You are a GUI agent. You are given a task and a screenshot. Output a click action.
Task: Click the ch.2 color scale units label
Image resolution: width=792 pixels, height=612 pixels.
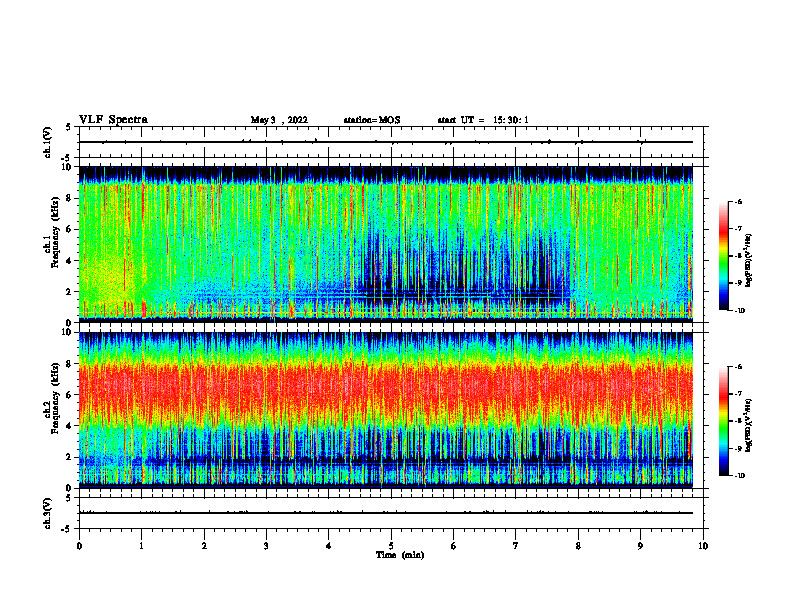749,426
